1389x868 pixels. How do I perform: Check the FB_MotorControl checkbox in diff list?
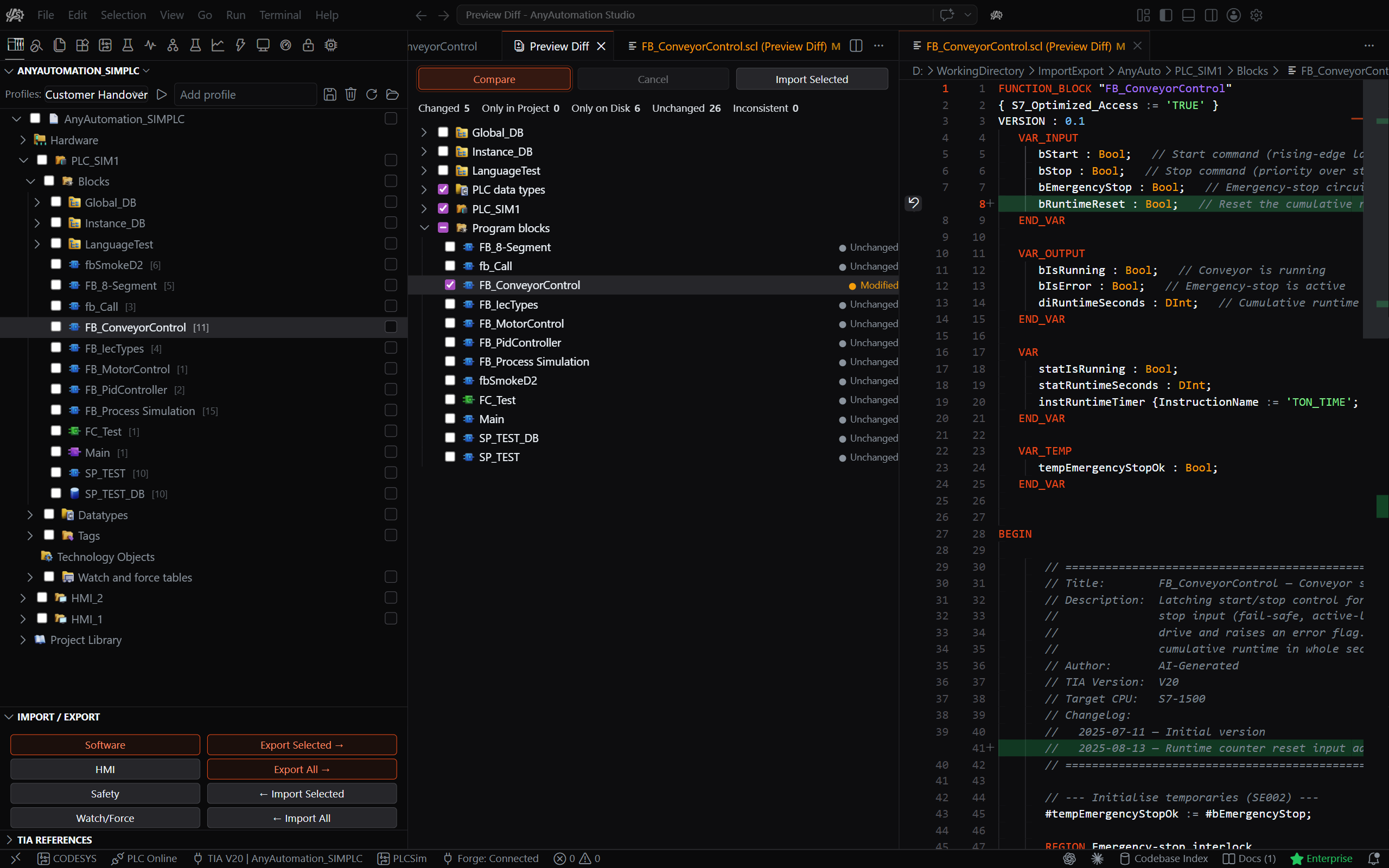(450, 323)
